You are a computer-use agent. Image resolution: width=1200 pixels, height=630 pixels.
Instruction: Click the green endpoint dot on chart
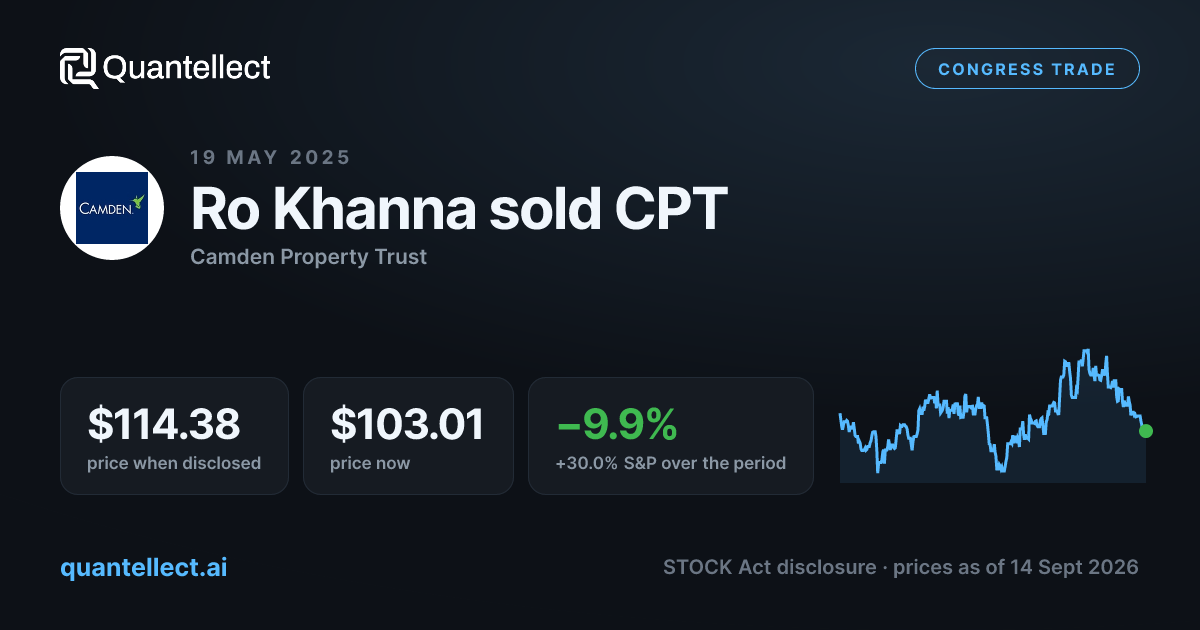tap(1146, 431)
